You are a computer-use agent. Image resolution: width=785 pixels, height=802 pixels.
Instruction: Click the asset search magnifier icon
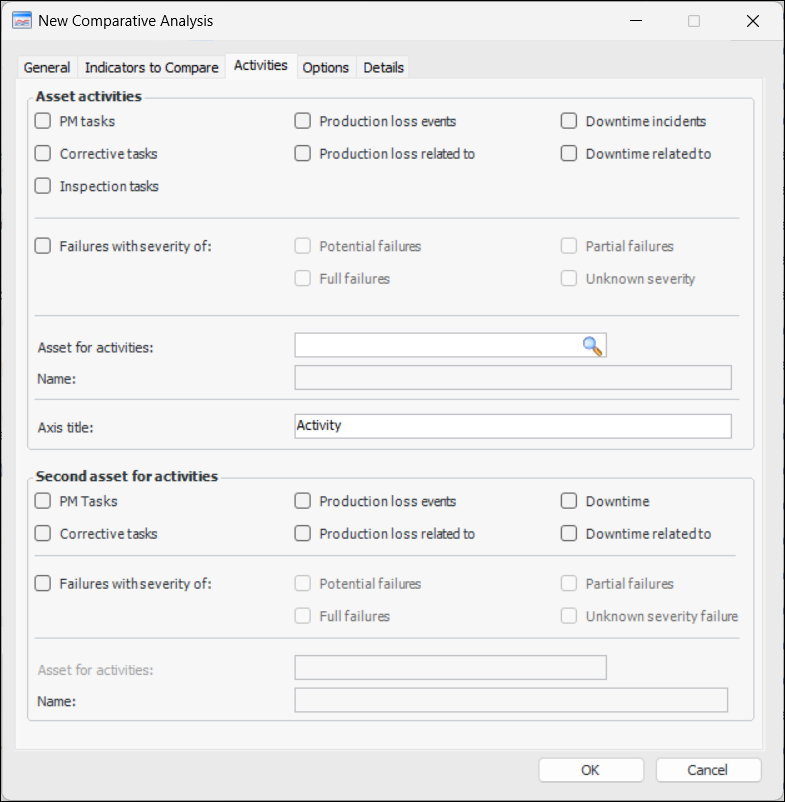pyautogui.click(x=593, y=346)
